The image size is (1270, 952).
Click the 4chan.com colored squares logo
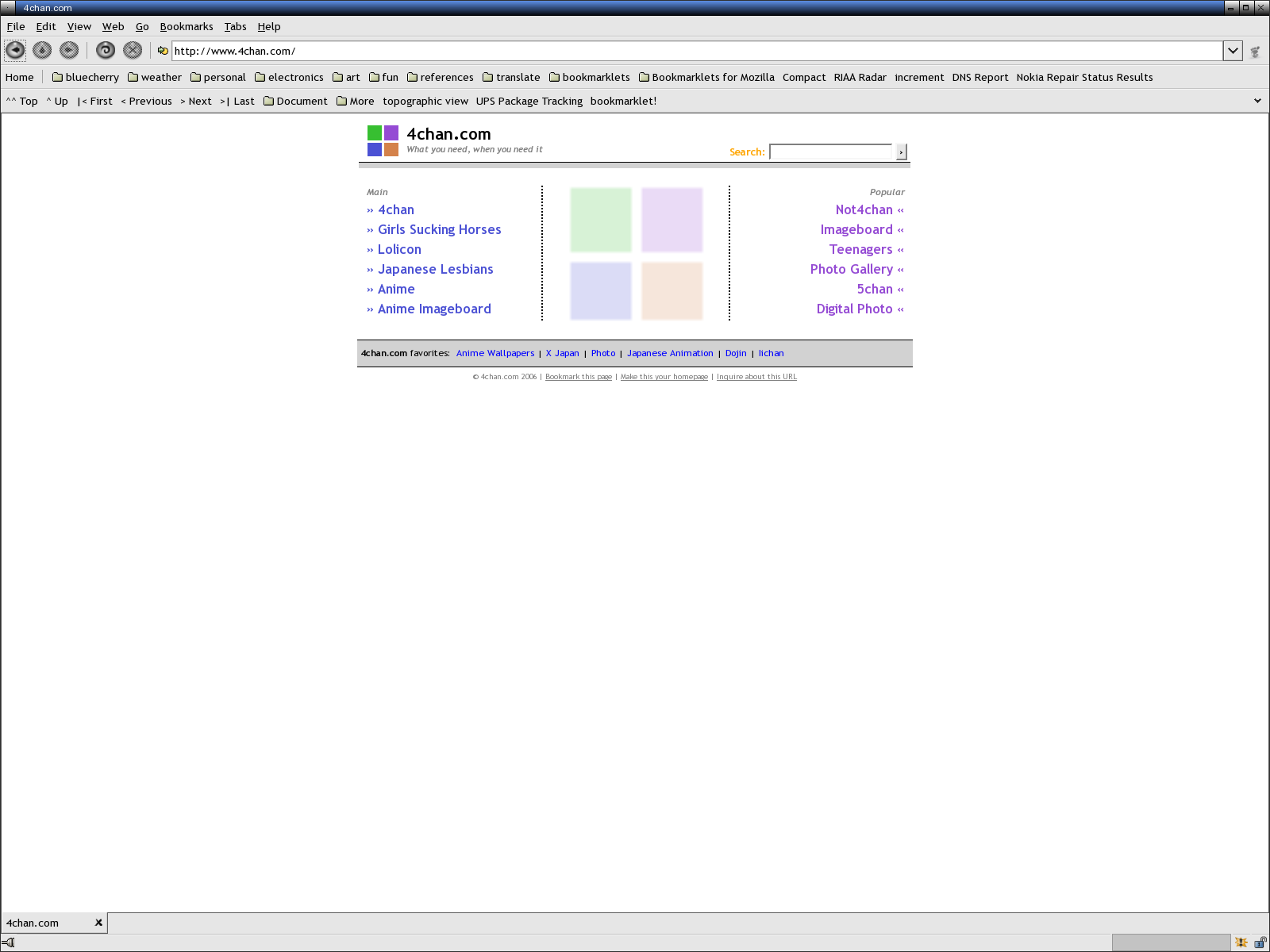coord(383,140)
